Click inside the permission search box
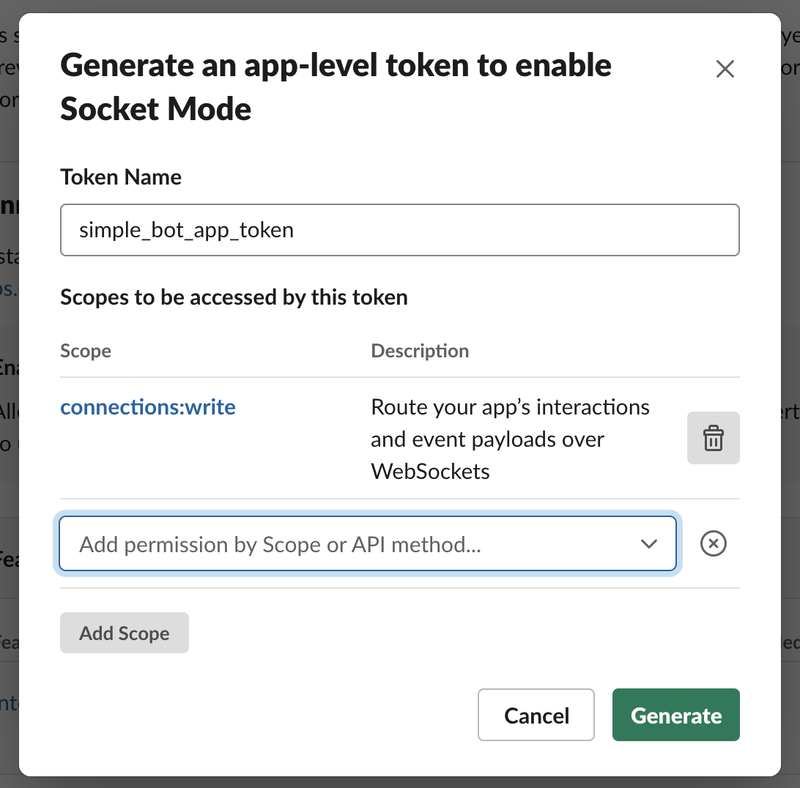800x788 pixels. point(300,544)
